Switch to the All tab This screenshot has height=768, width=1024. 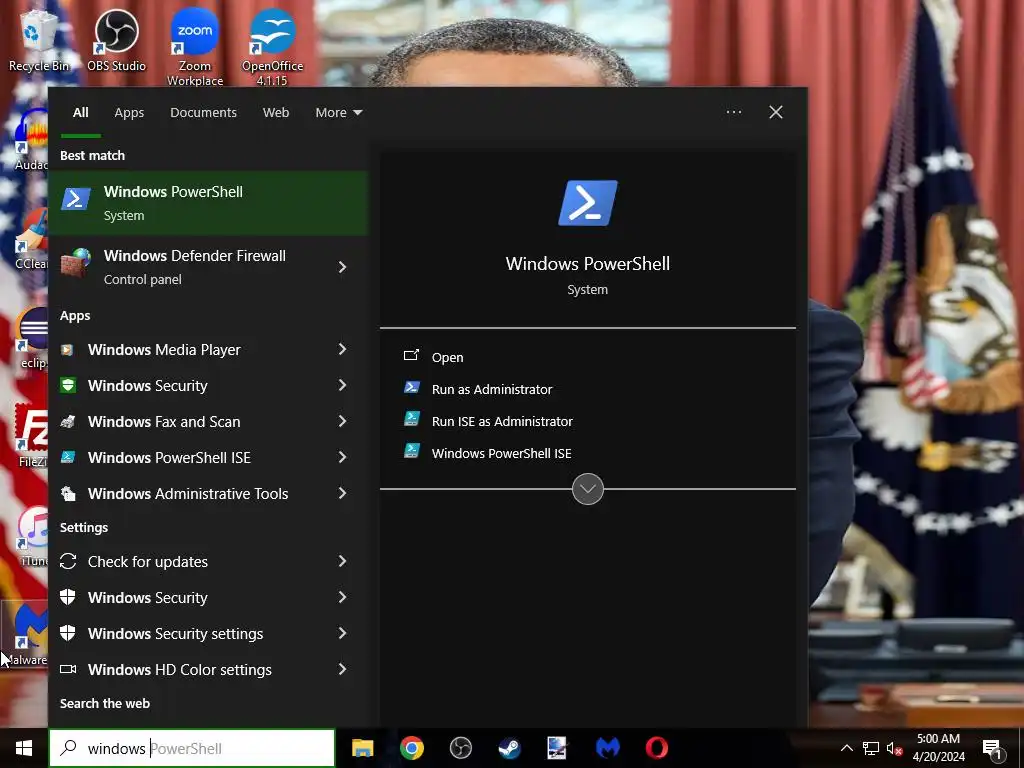pyautogui.click(x=80, y=112)
